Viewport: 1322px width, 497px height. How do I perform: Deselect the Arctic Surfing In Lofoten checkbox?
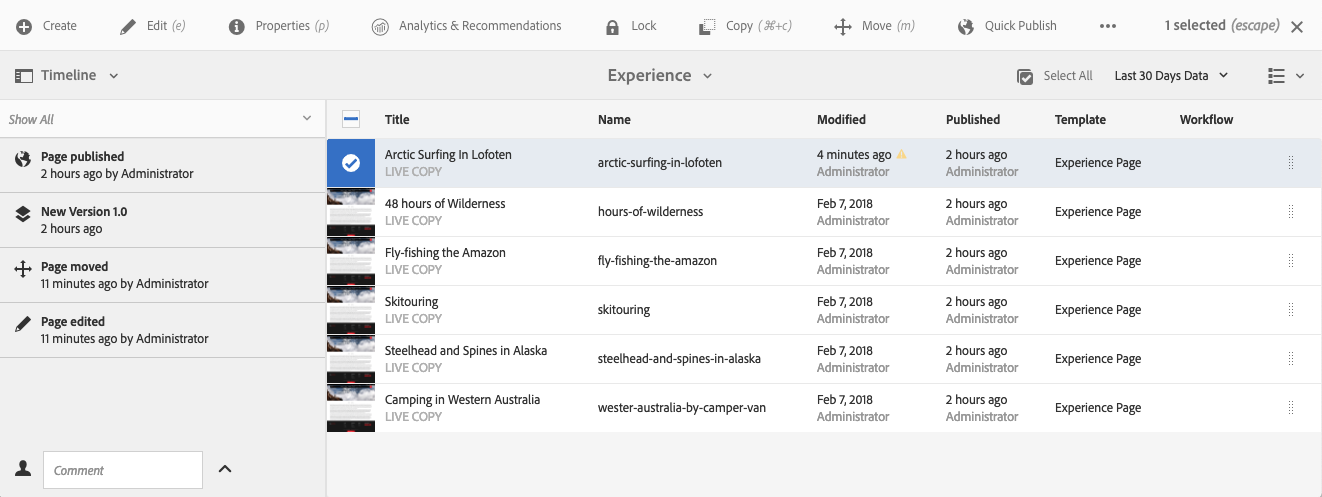click(x=351, y=163)
